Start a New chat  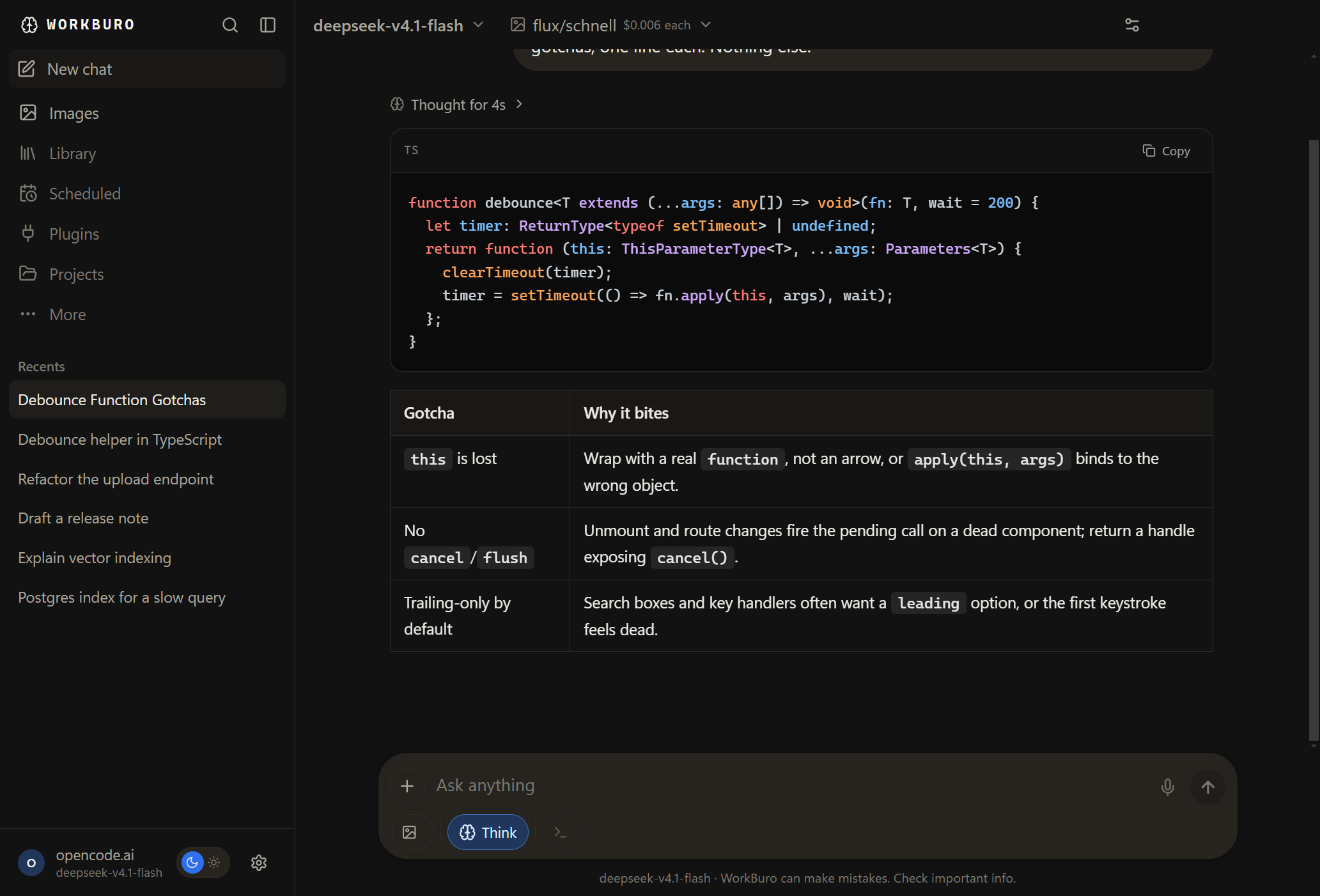point(147,69)
